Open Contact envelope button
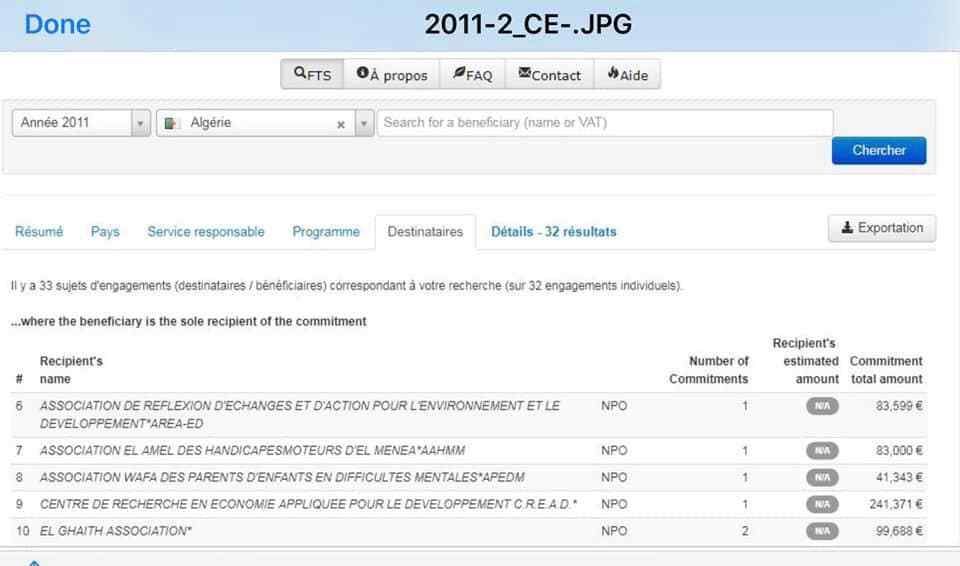This screenshot has height=566, width=960. pyautogui.click(x=549, y=75)
